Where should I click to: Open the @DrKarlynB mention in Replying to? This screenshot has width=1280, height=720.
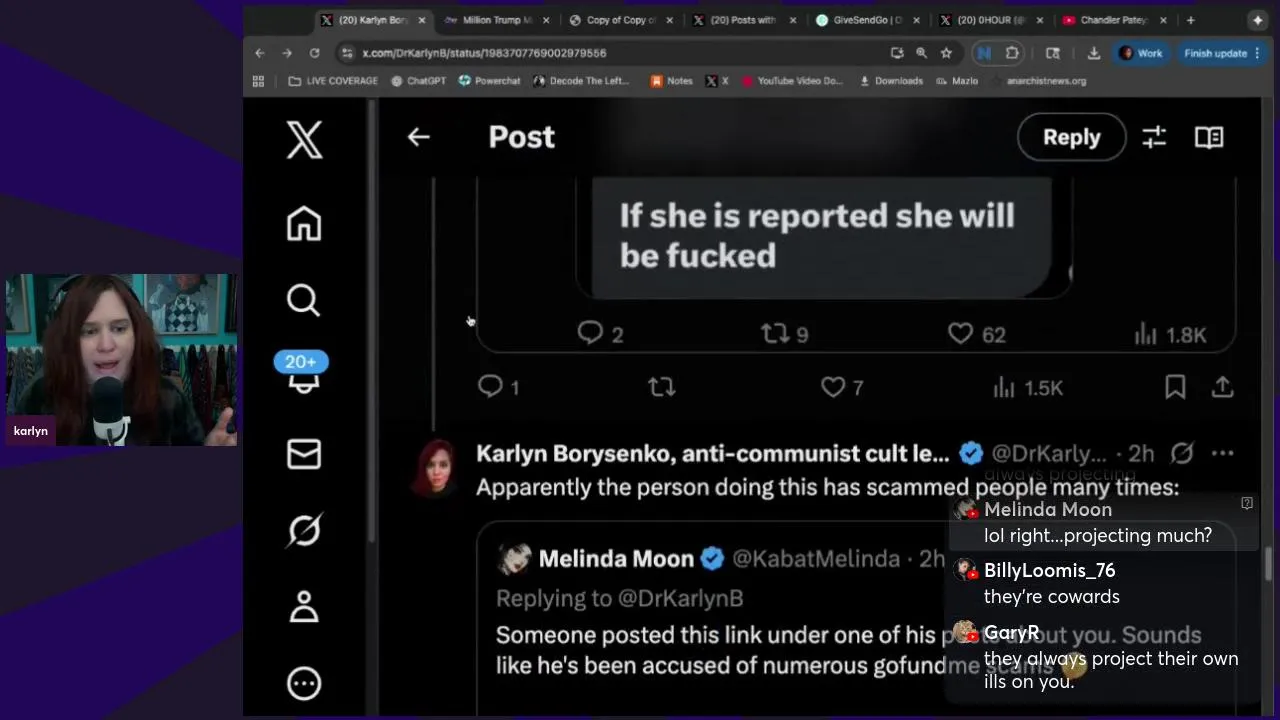[x=680, y=598]
